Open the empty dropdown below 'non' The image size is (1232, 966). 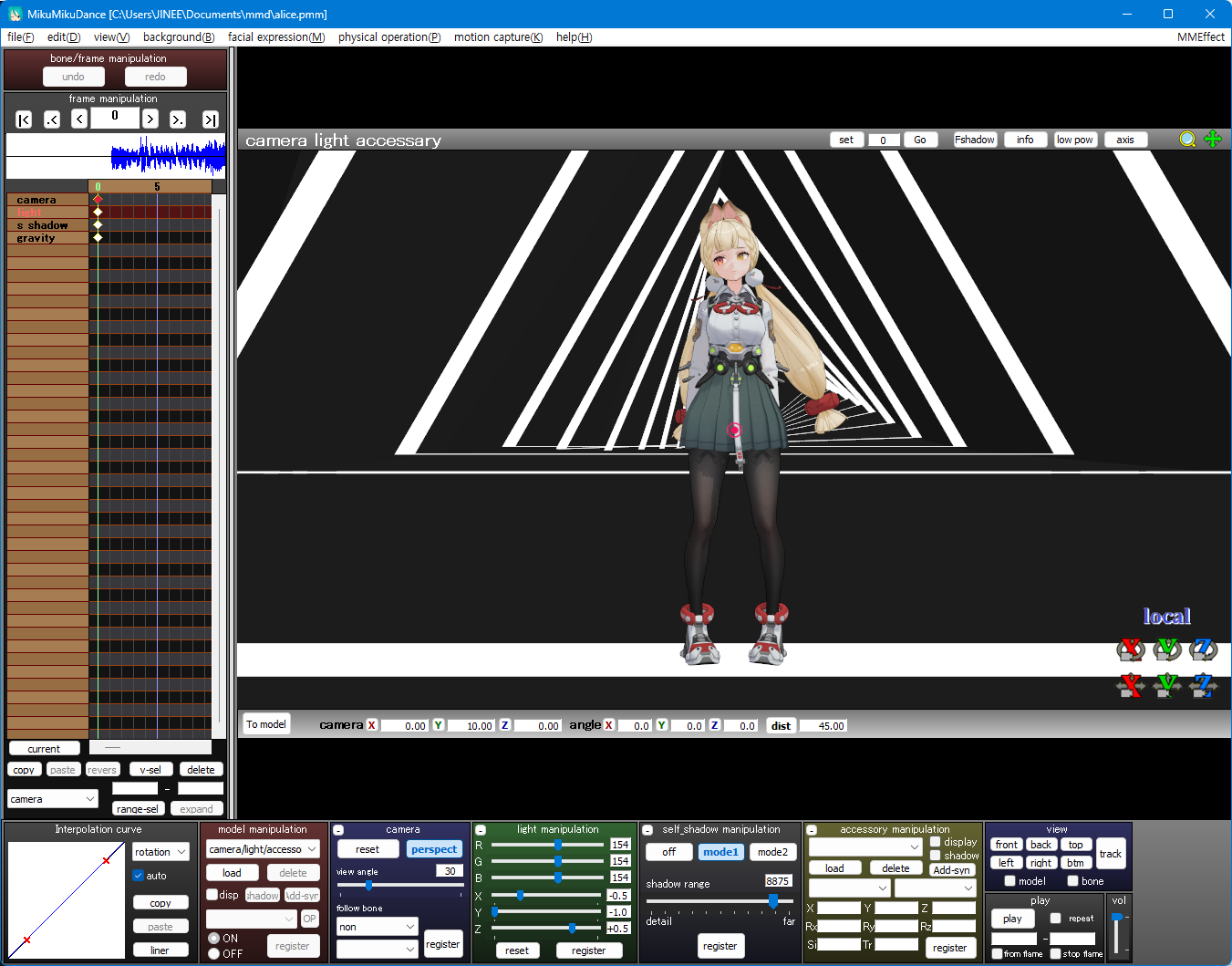point(378,950)
